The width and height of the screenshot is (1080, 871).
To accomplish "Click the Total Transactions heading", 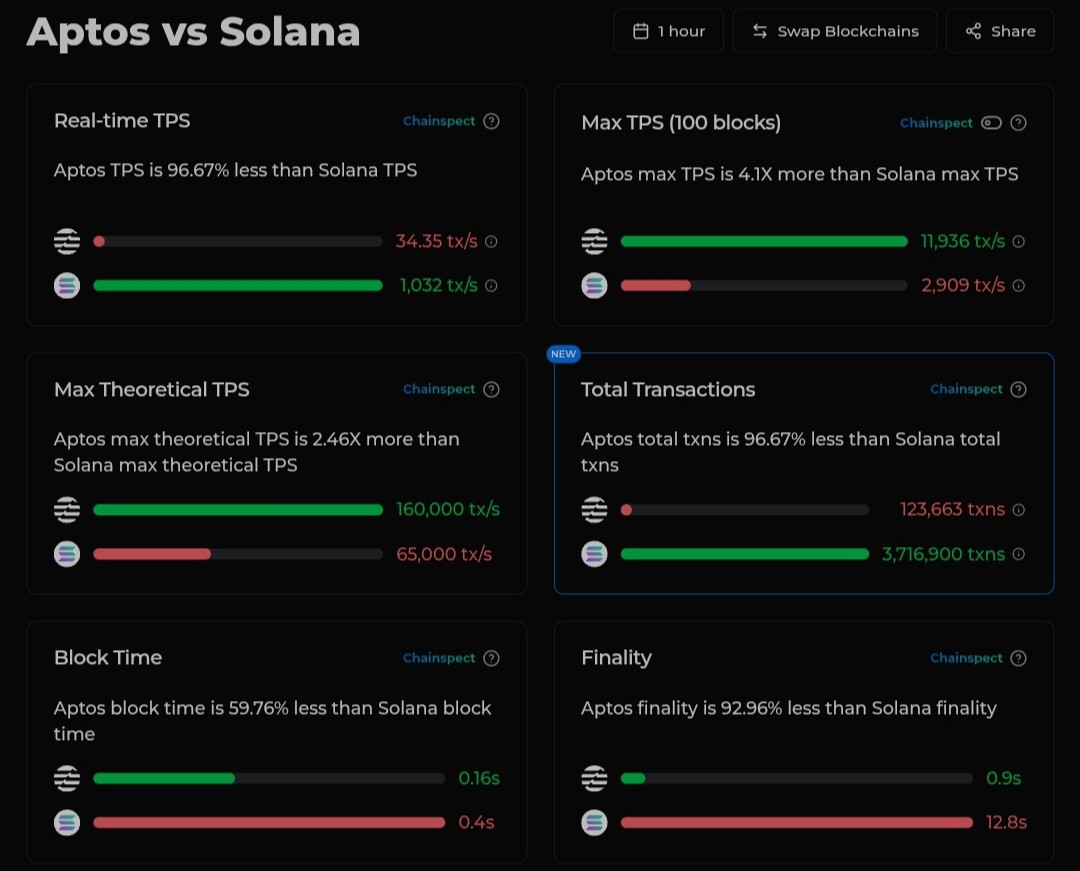I will (x=668, y=390).
